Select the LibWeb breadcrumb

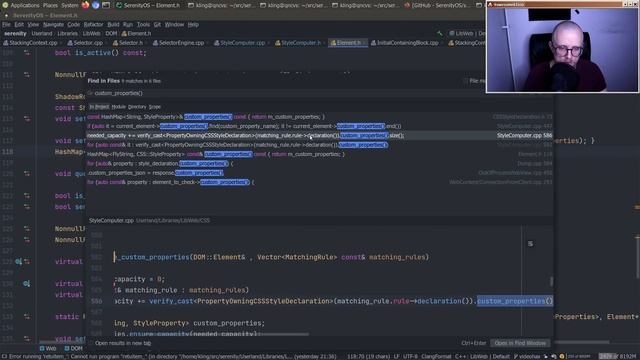click(x=91, y=33)
